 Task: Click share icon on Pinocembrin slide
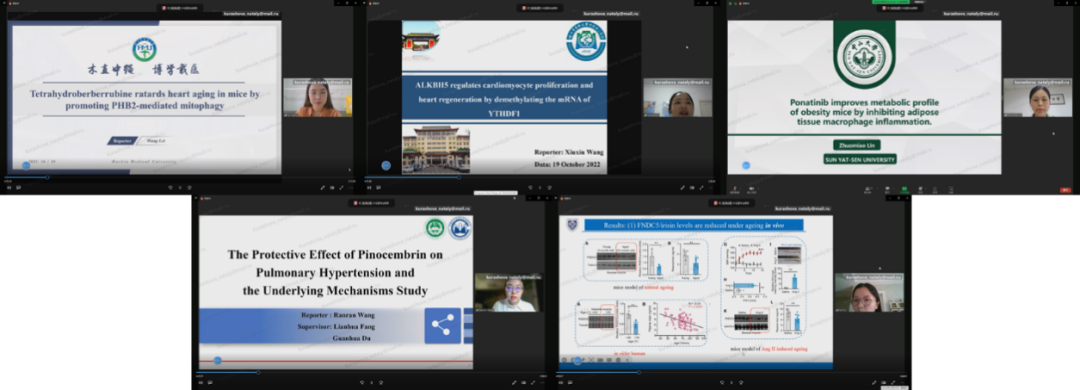(x=442, y=325)
